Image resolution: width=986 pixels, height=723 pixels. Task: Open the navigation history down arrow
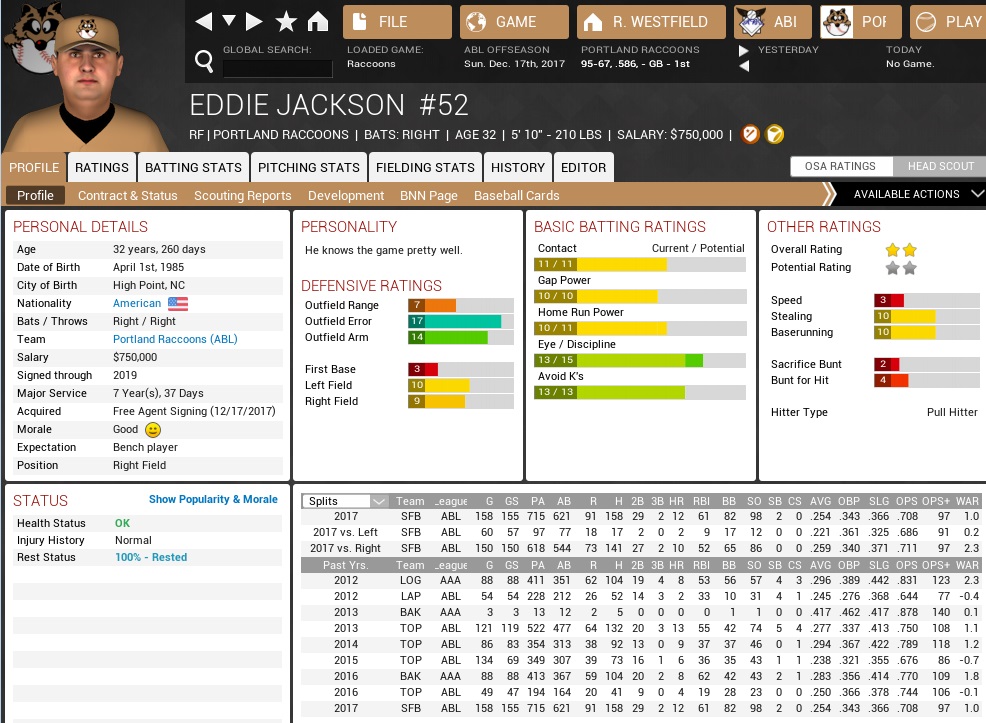(x=229, y=22)
